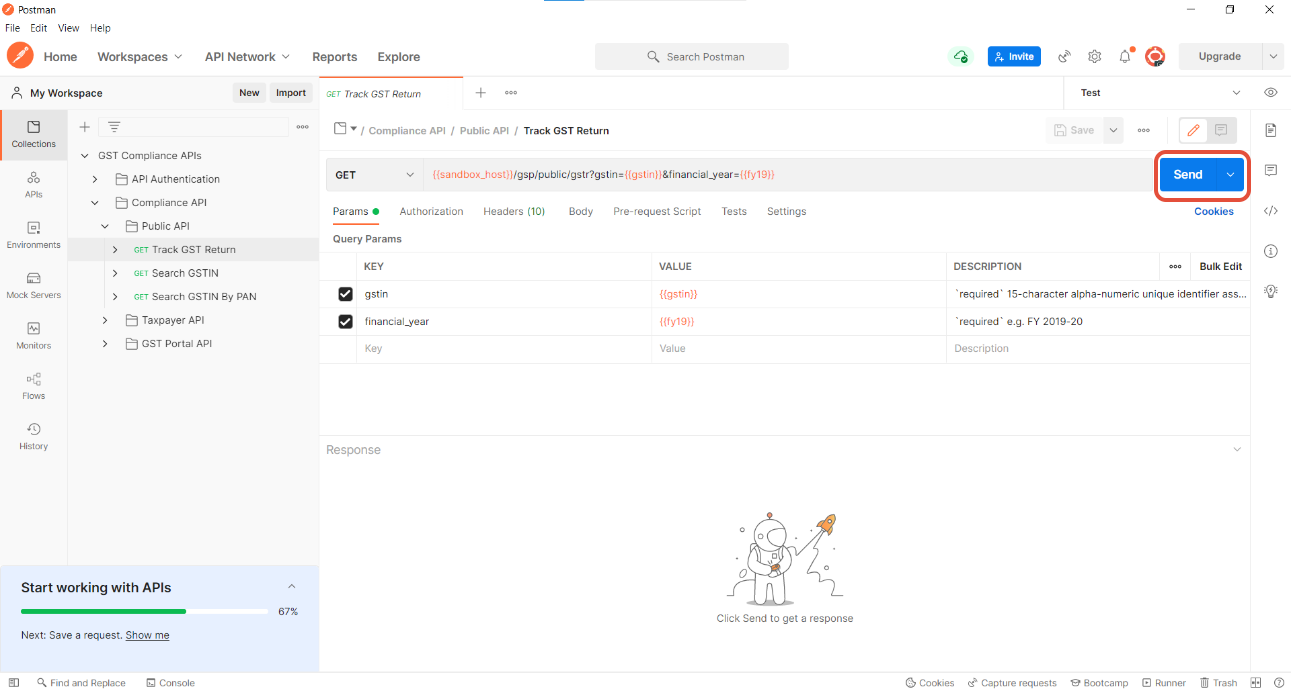This screenshot has height=691, width=1291.
Task: Open the Workspaces menu
Action: [140, 57]
